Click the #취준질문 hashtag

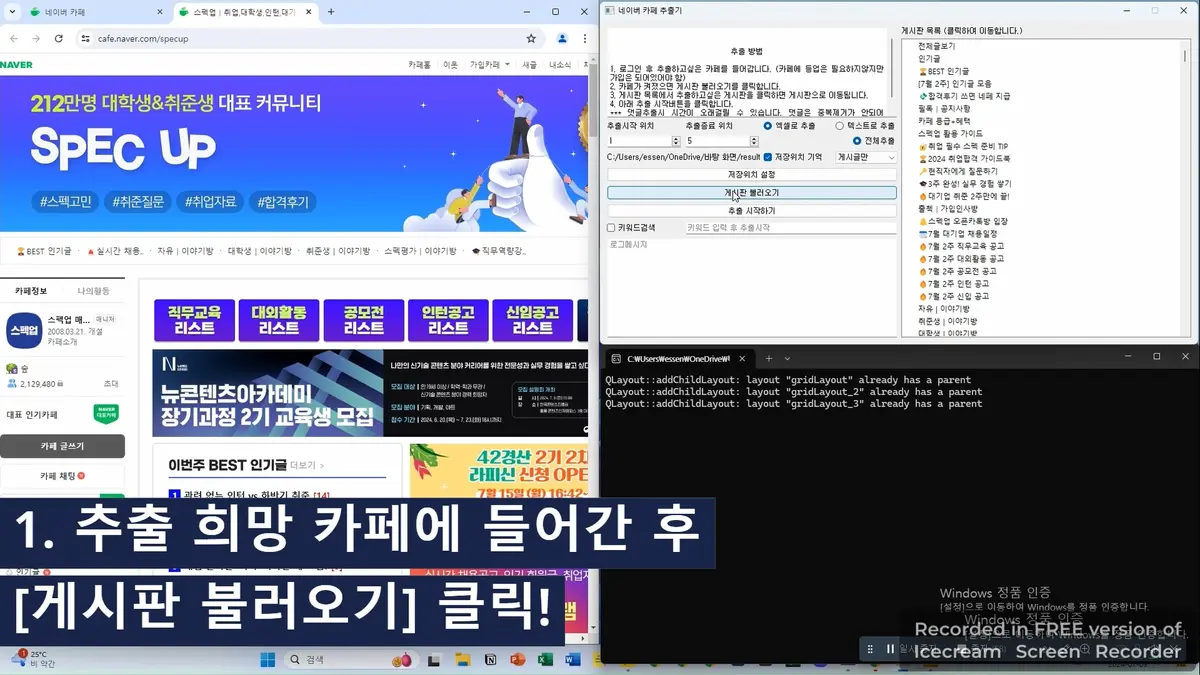[x=138, y=201]
